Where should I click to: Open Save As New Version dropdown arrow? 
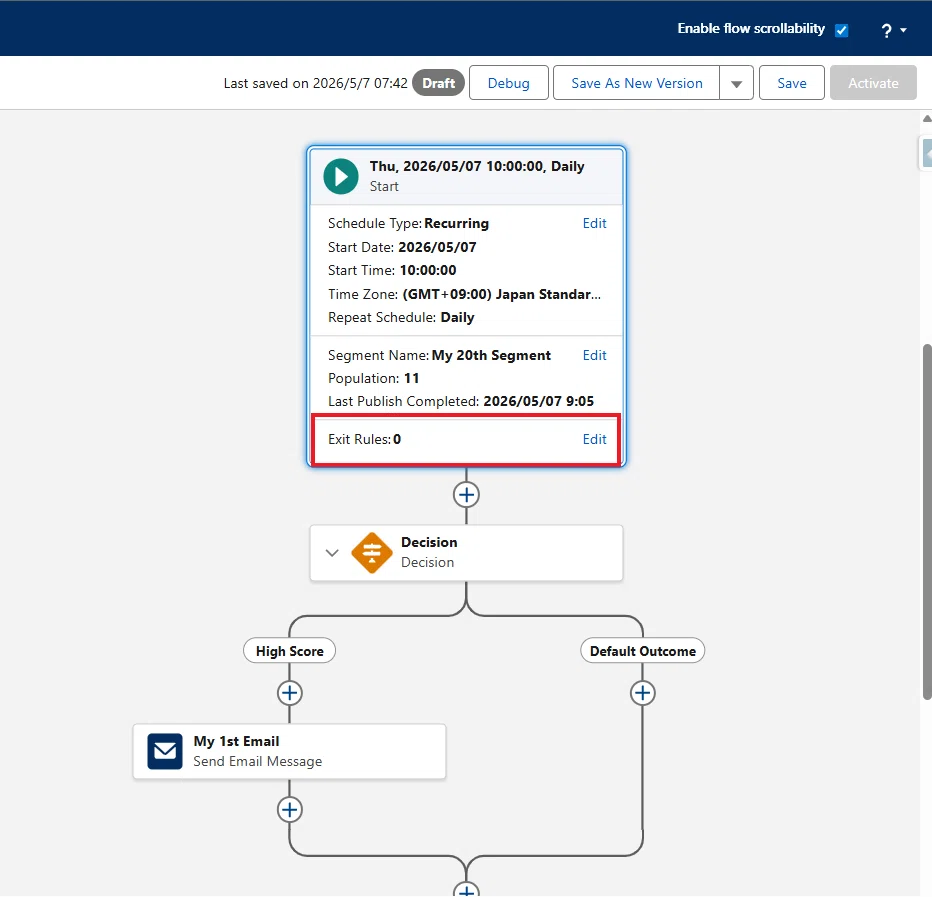[x=736, y=83]
